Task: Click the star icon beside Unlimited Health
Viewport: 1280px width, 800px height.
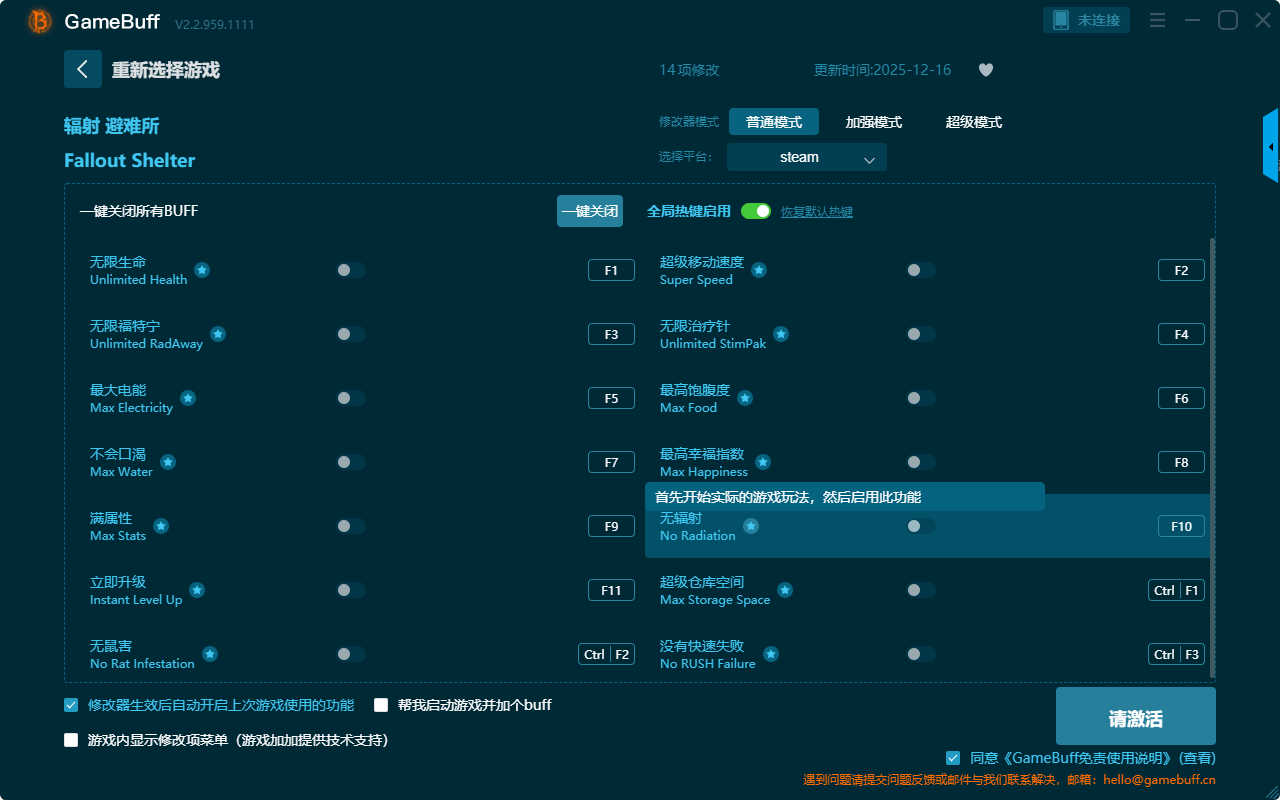Action: point(202,270)
